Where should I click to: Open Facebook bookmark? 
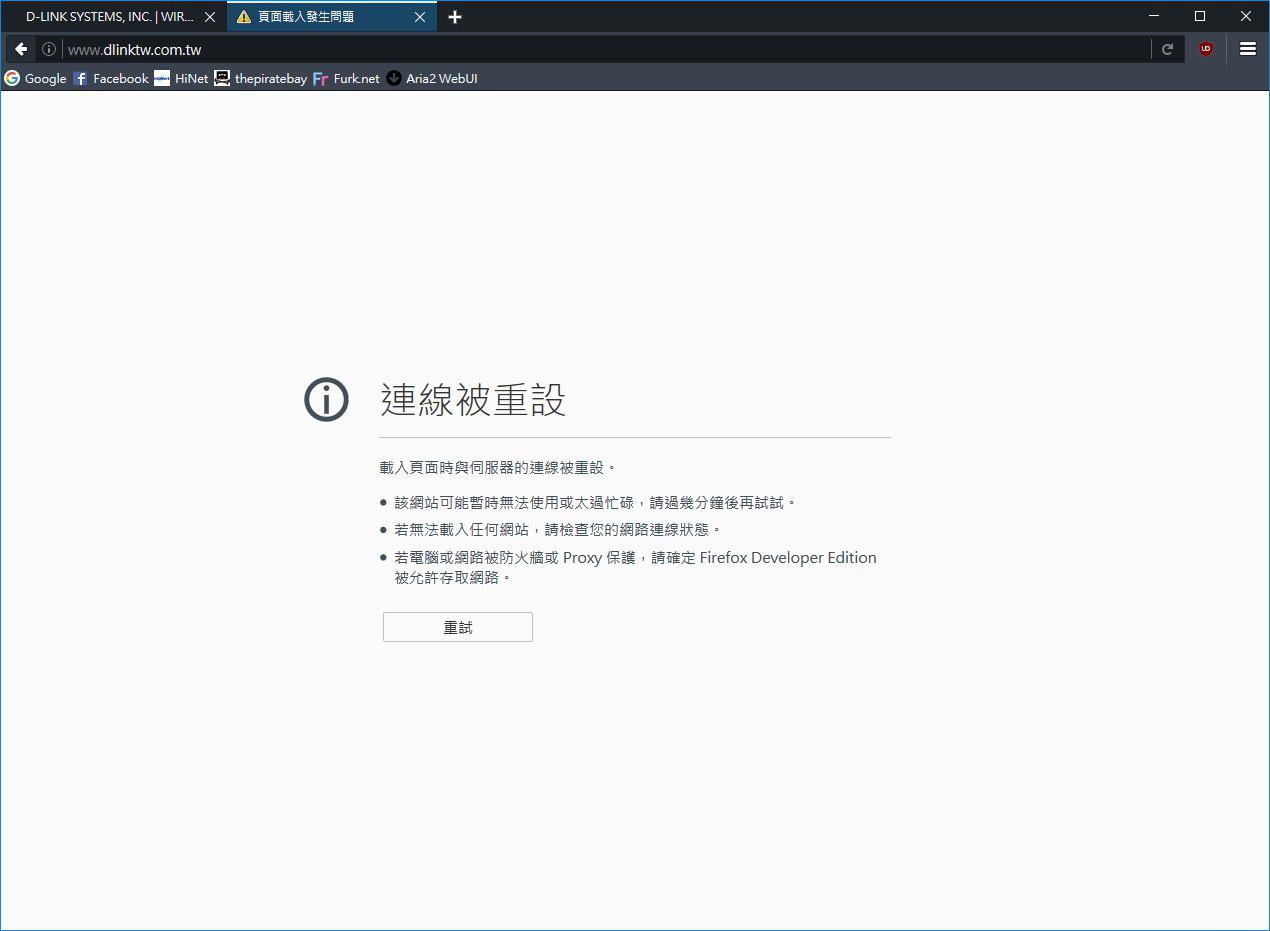[x=110, y=78]
